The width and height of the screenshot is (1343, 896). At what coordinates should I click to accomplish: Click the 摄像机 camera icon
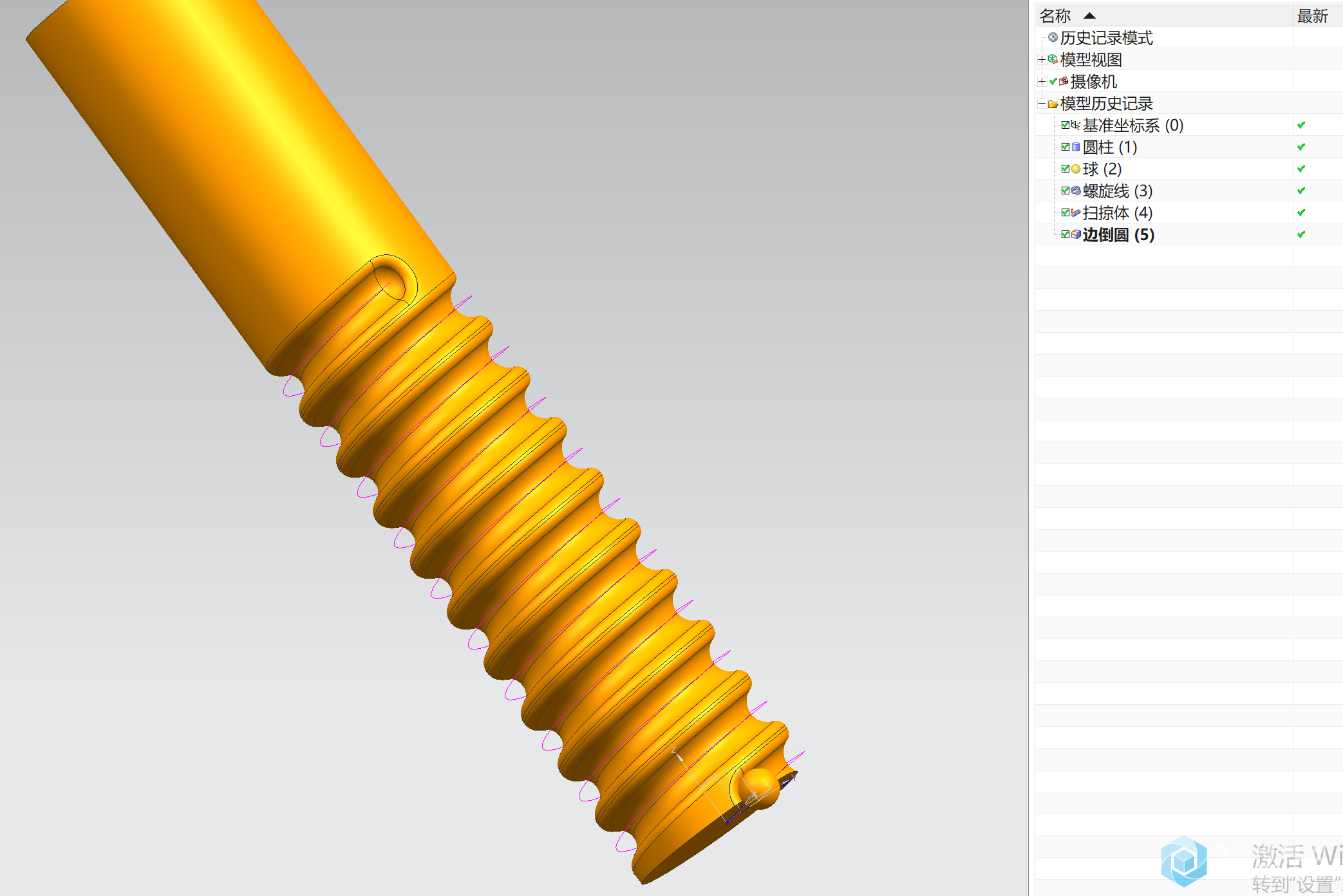tap(1064, 81)
